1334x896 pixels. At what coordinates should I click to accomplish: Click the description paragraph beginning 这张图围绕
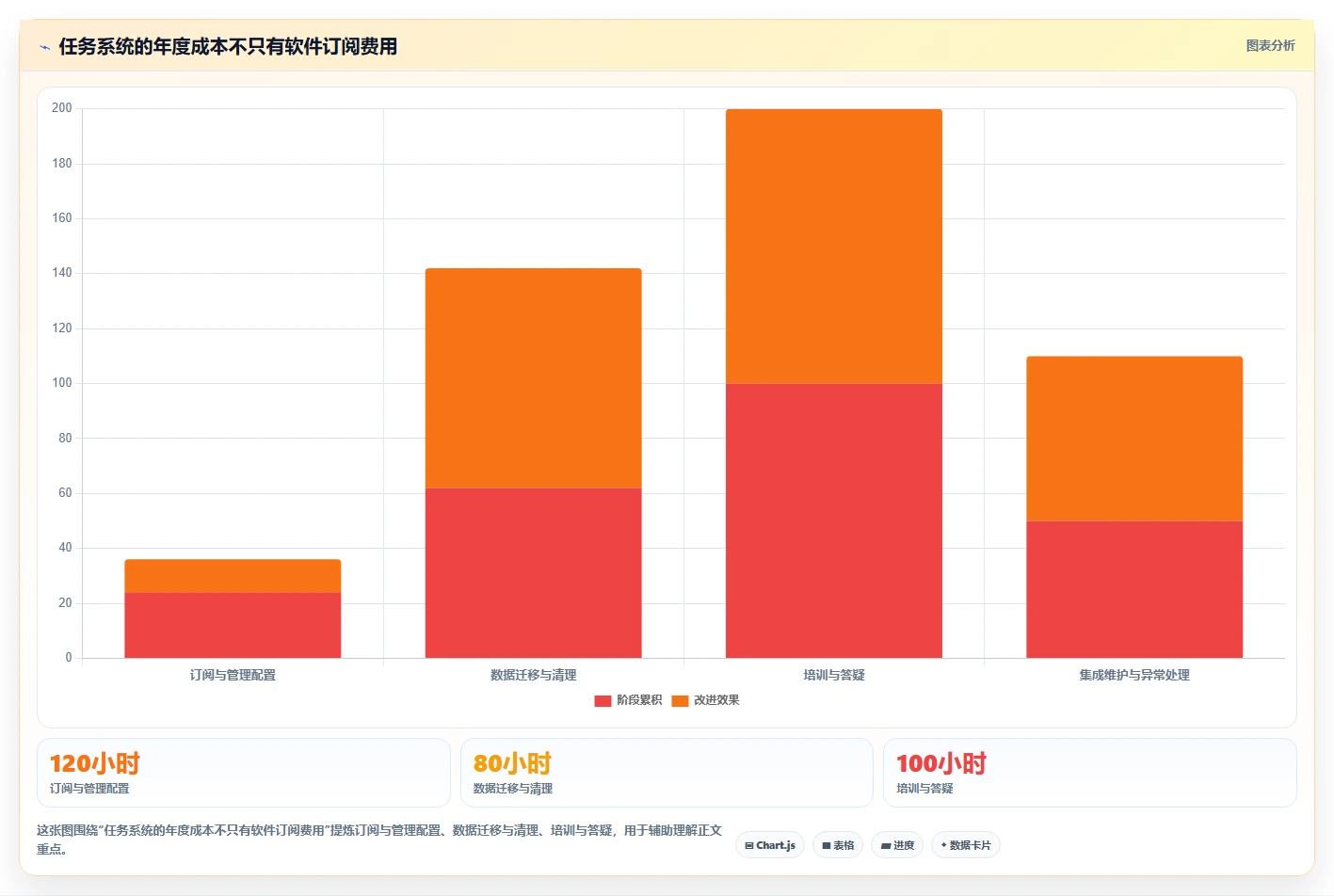(x=379, y=840)
